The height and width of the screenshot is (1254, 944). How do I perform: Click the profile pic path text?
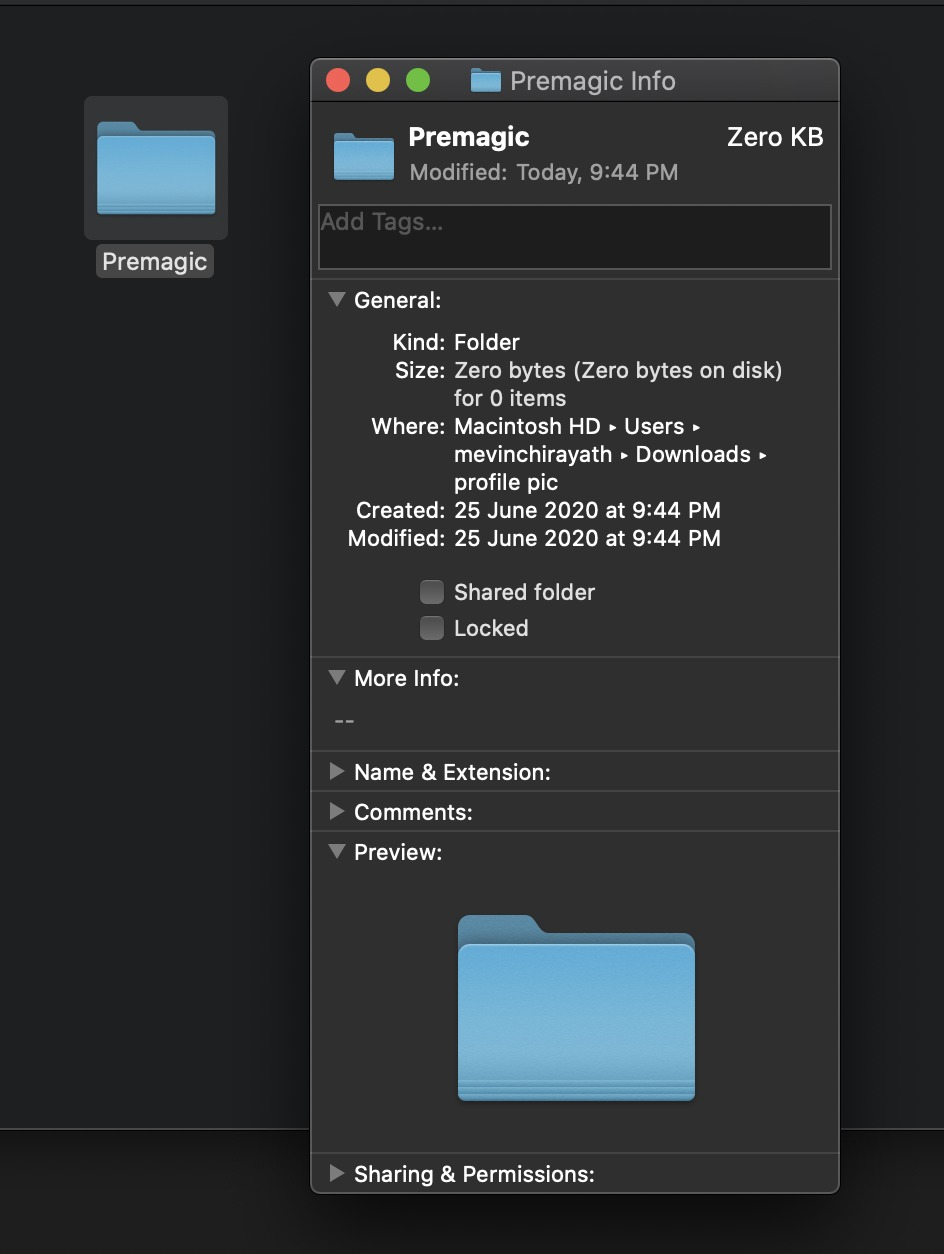(x=506, y=482)
